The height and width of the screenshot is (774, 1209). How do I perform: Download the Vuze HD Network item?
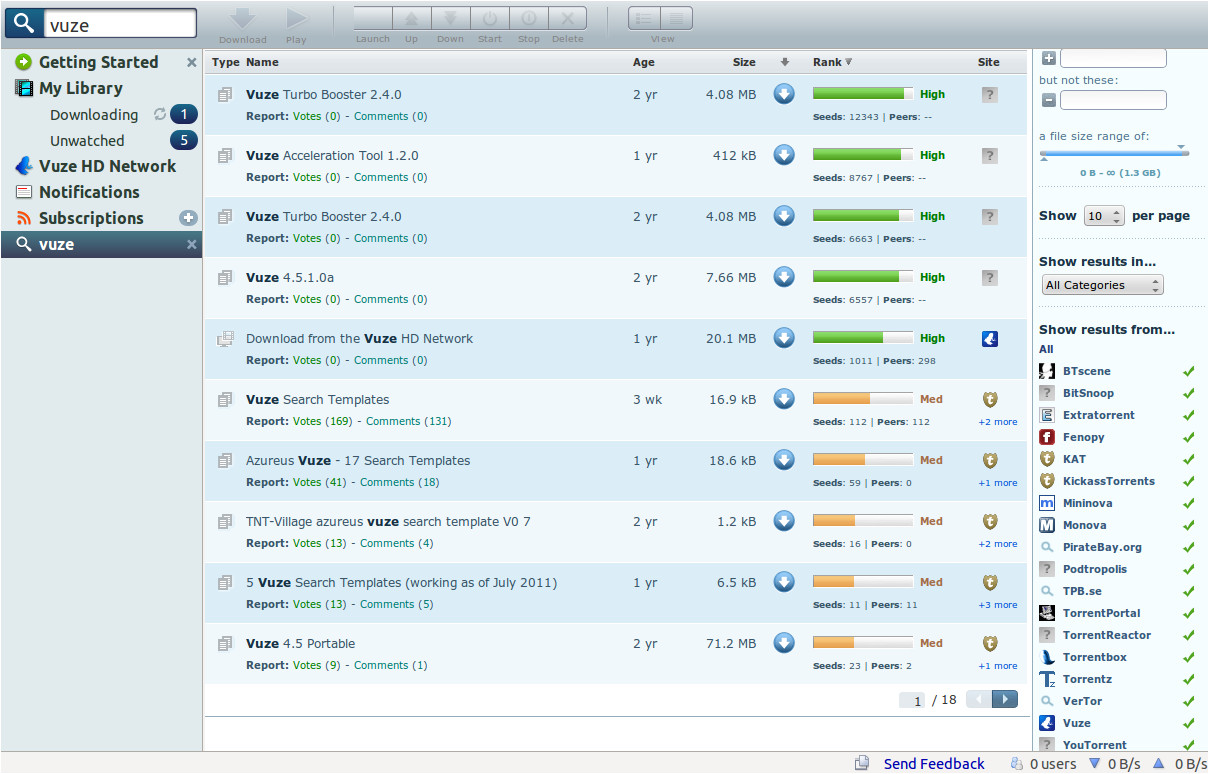[x=784, y=338]
